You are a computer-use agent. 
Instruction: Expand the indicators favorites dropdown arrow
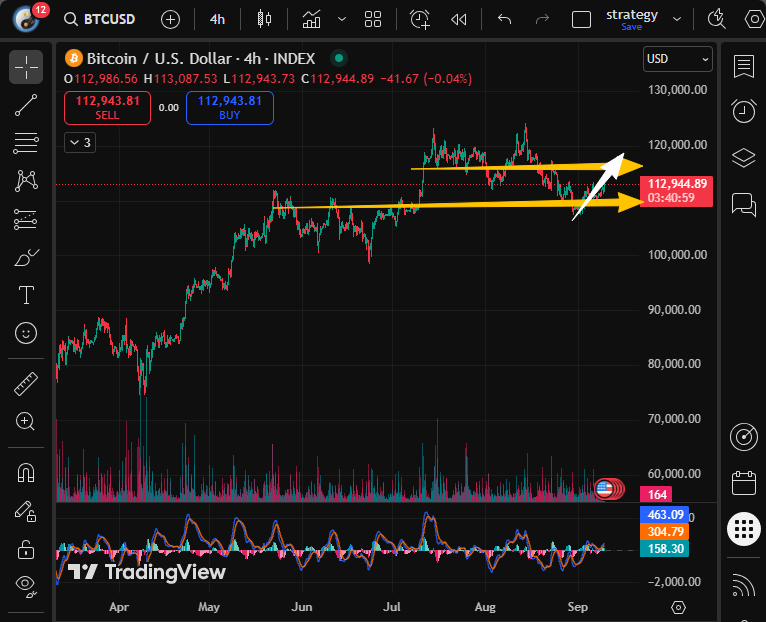[342, 19]
